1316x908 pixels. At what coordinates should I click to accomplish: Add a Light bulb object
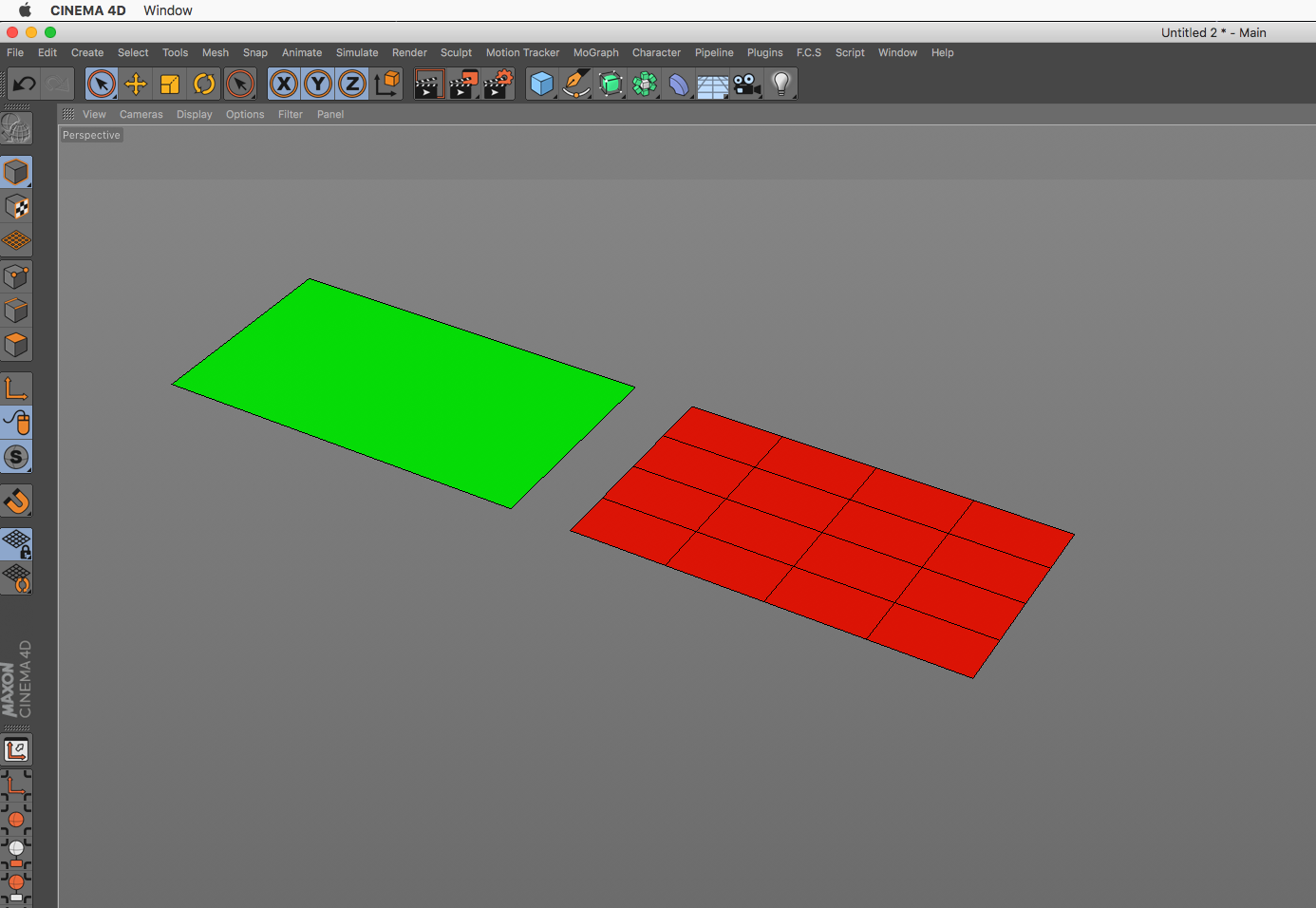click(781, 84)
